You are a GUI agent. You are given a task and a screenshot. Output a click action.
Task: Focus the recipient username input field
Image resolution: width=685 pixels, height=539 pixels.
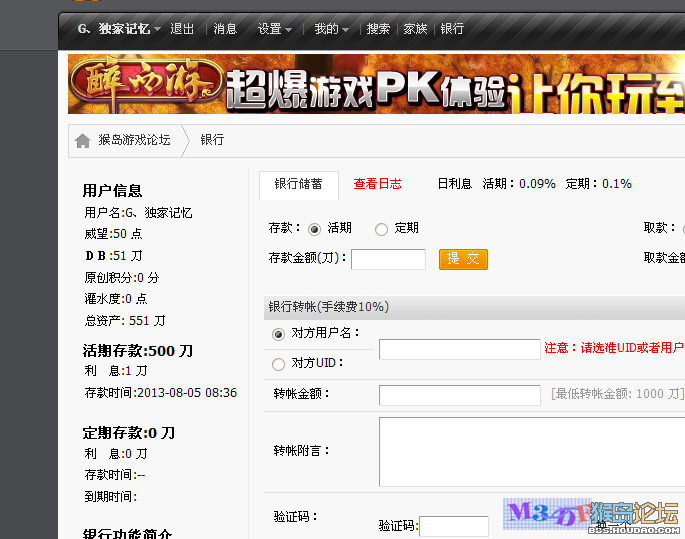coord(460,349)
